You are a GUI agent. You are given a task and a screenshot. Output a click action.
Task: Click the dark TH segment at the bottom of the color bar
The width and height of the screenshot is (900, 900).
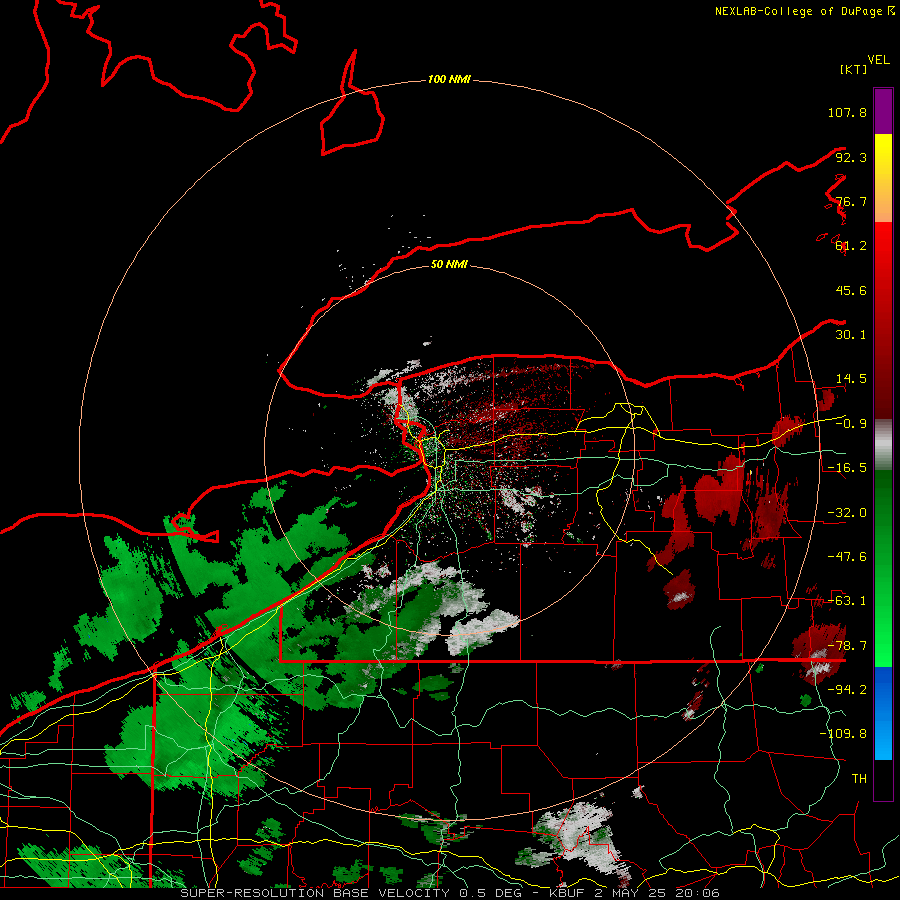point(883,779)
